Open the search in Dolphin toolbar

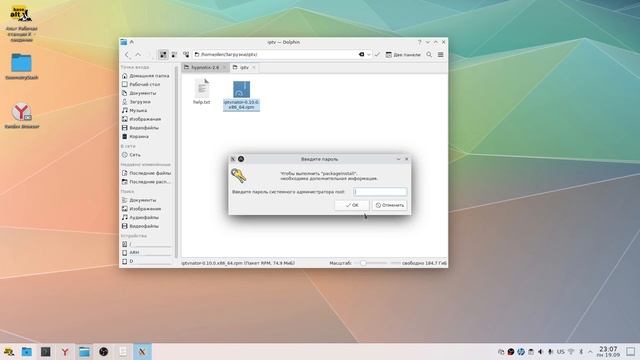click(429, 55)
